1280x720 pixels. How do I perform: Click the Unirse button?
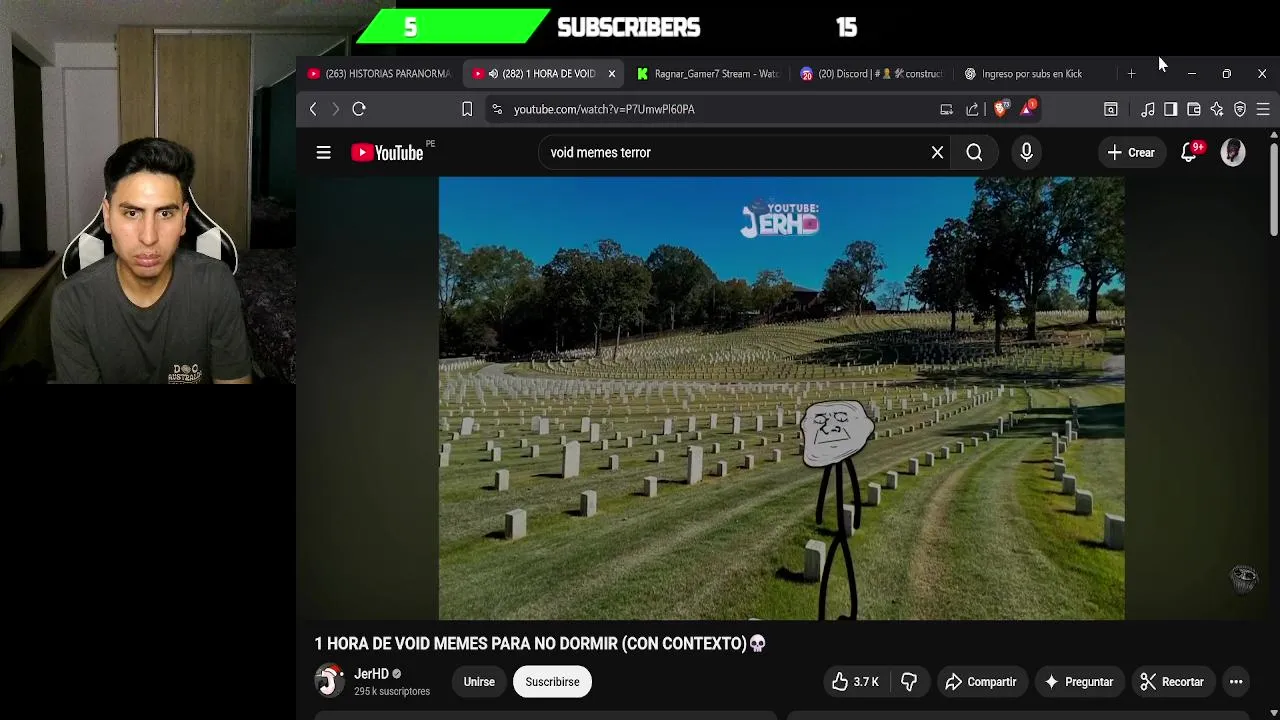(x=479, y=682)
